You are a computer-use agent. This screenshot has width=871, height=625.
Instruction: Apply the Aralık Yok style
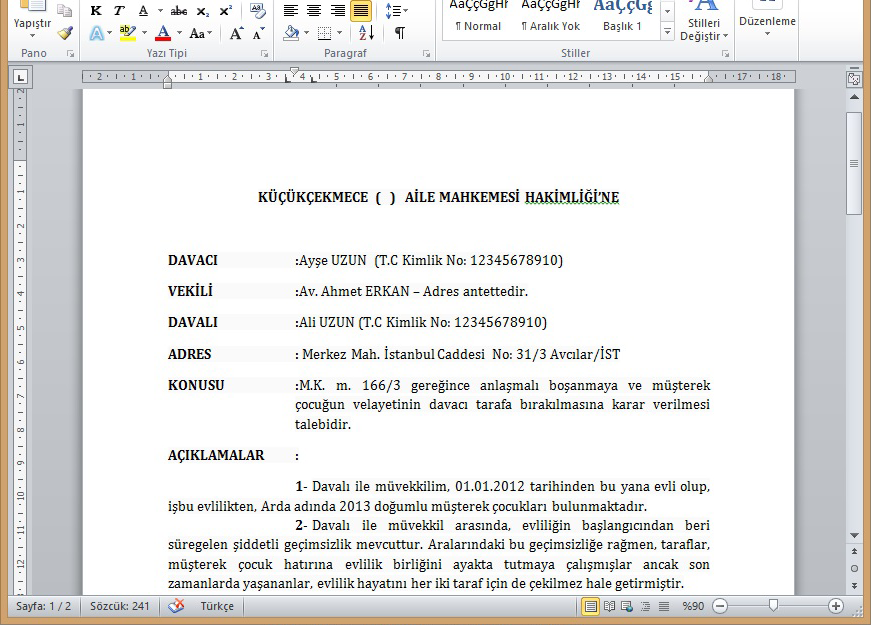550,19
